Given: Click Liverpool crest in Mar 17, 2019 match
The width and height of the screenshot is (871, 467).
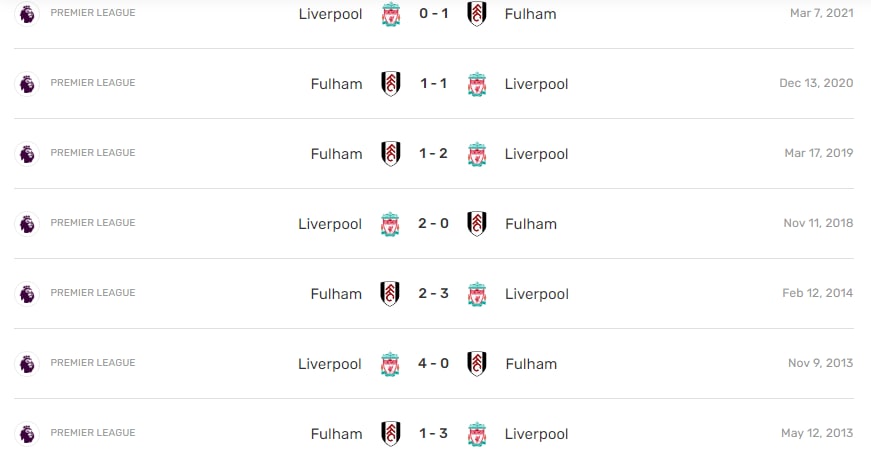Looking at the screenshot, I should coord(477,154).
